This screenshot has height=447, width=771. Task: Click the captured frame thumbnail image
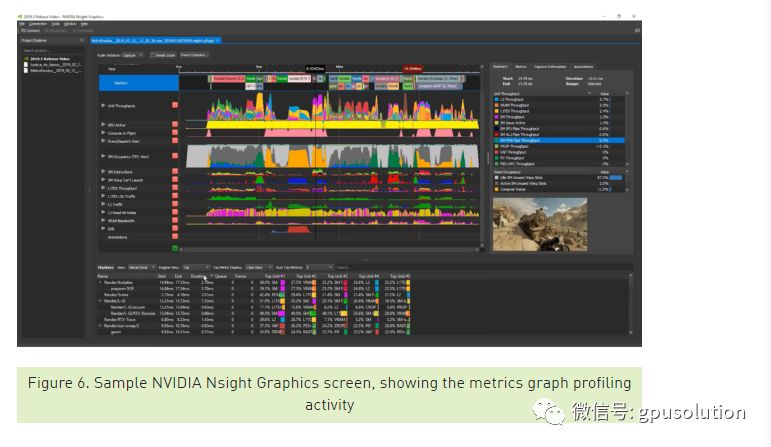(540, 224)
